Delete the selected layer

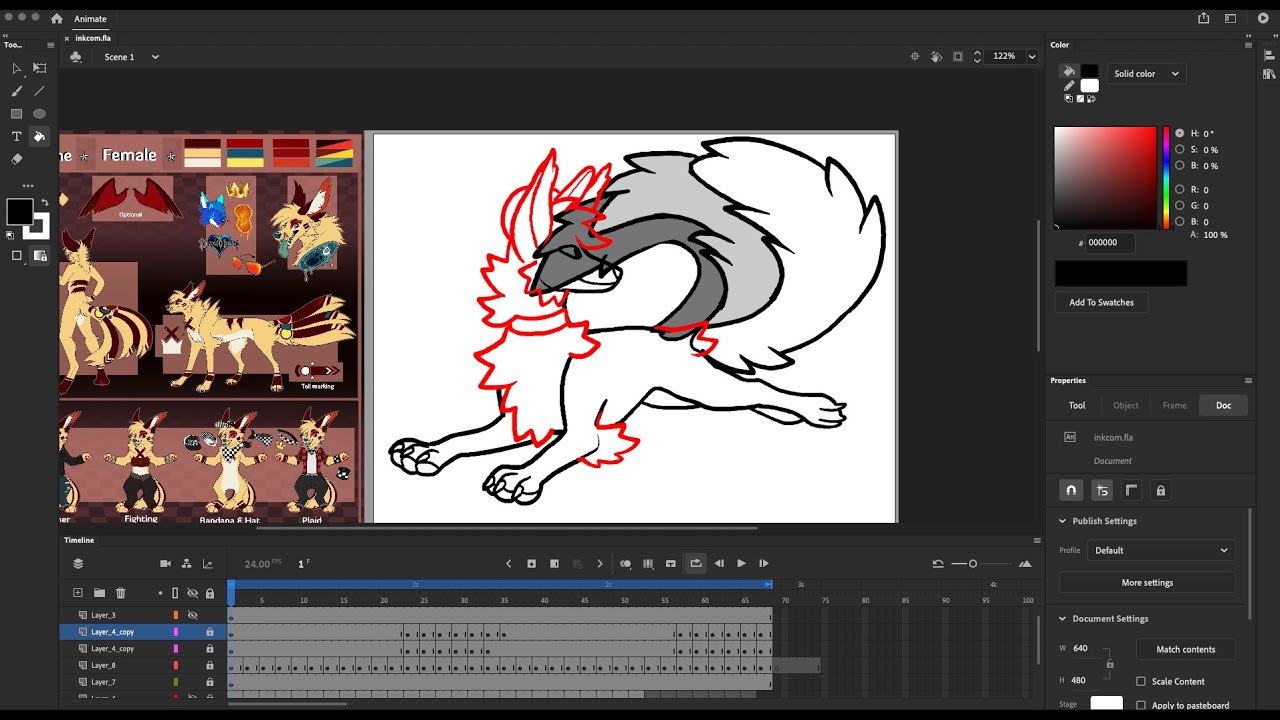(121, 593)
